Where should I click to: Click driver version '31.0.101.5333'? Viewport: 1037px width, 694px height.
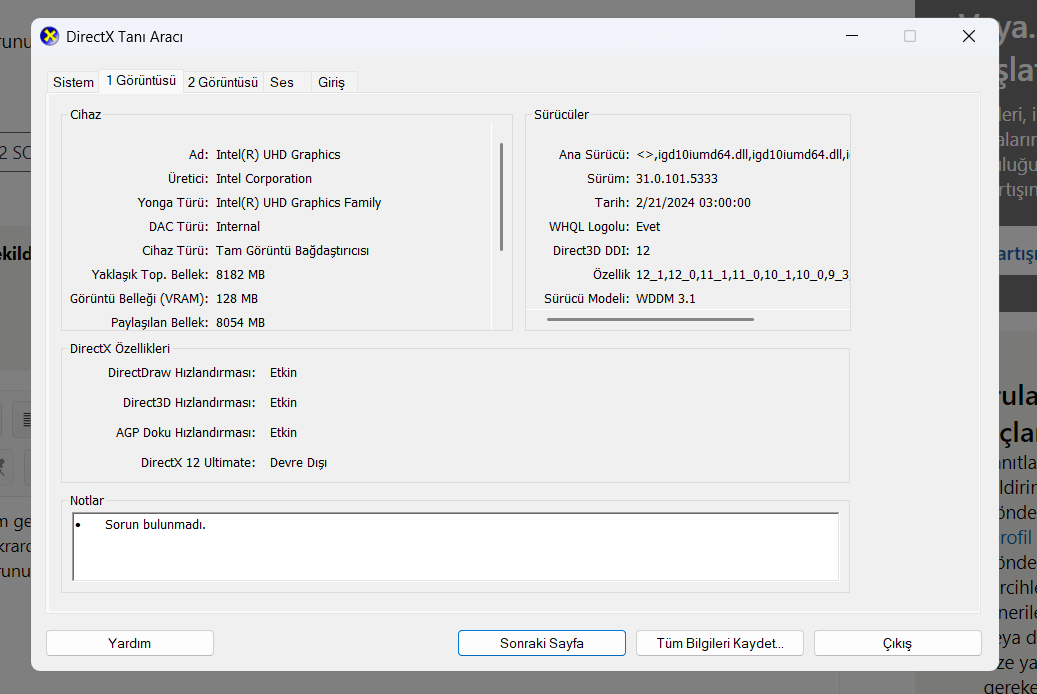[x=677, y=179]
